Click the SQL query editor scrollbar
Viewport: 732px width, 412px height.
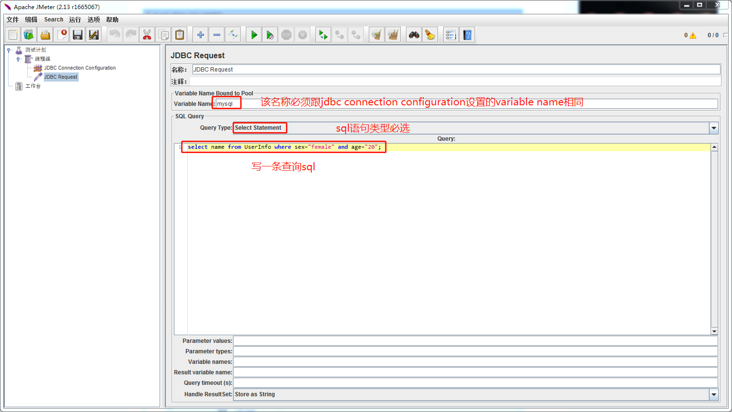(x=714, y=240)
